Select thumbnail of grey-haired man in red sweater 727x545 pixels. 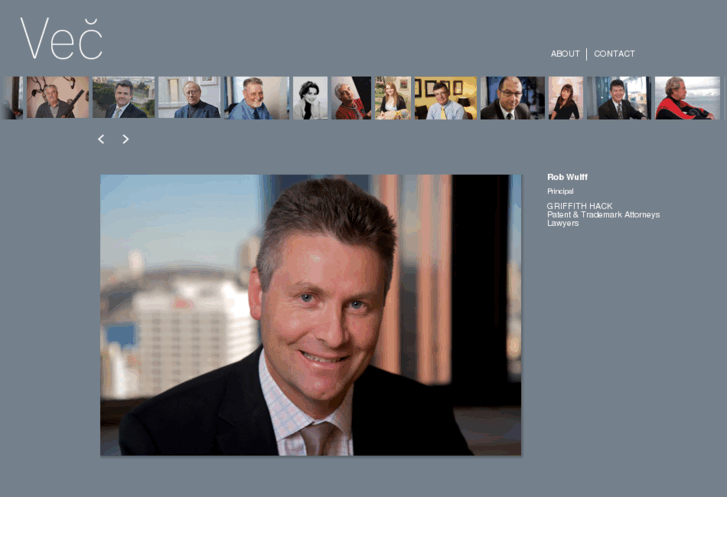point(351,98)
